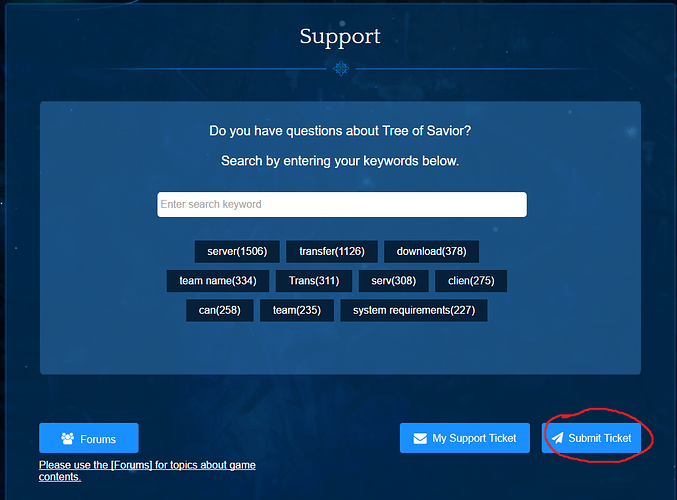Select the system requirements(227) keyword tag
Screen dimensions: 677x500
tap(414, 310)
